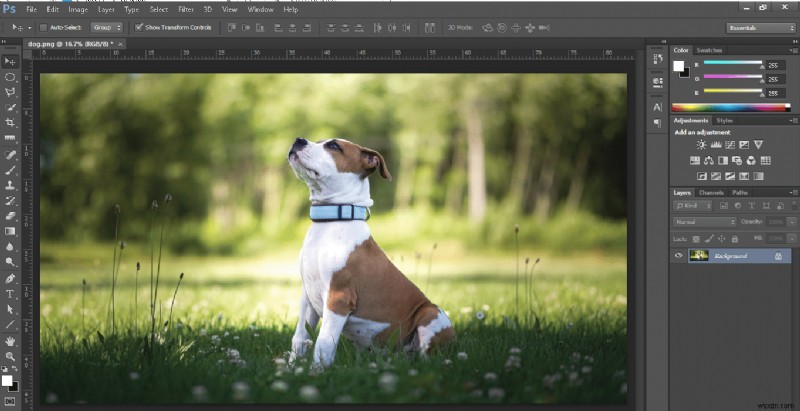Add a Photo Filter adjustment

click(737, 161)
